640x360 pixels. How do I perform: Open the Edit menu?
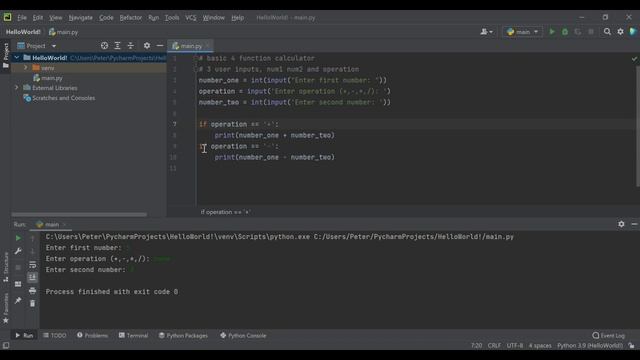38,18
